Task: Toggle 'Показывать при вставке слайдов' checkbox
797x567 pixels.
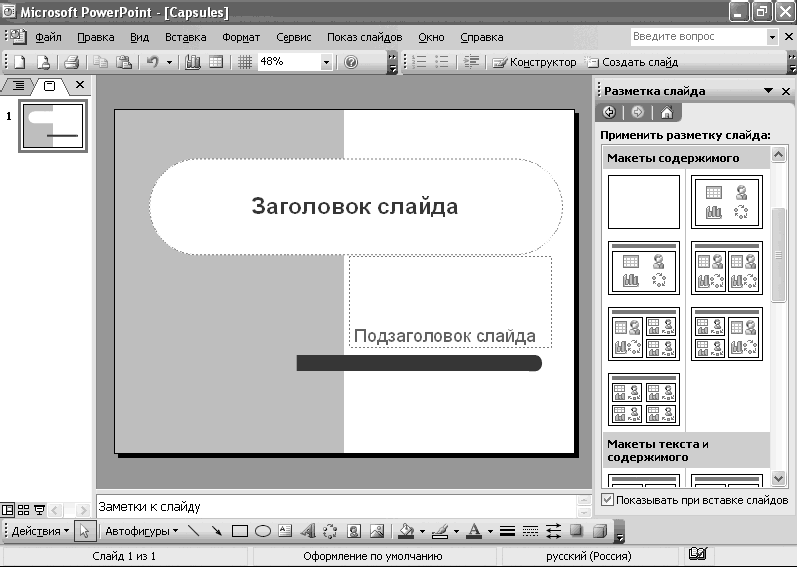Action: pyautogui.click(x=607, y=499)
